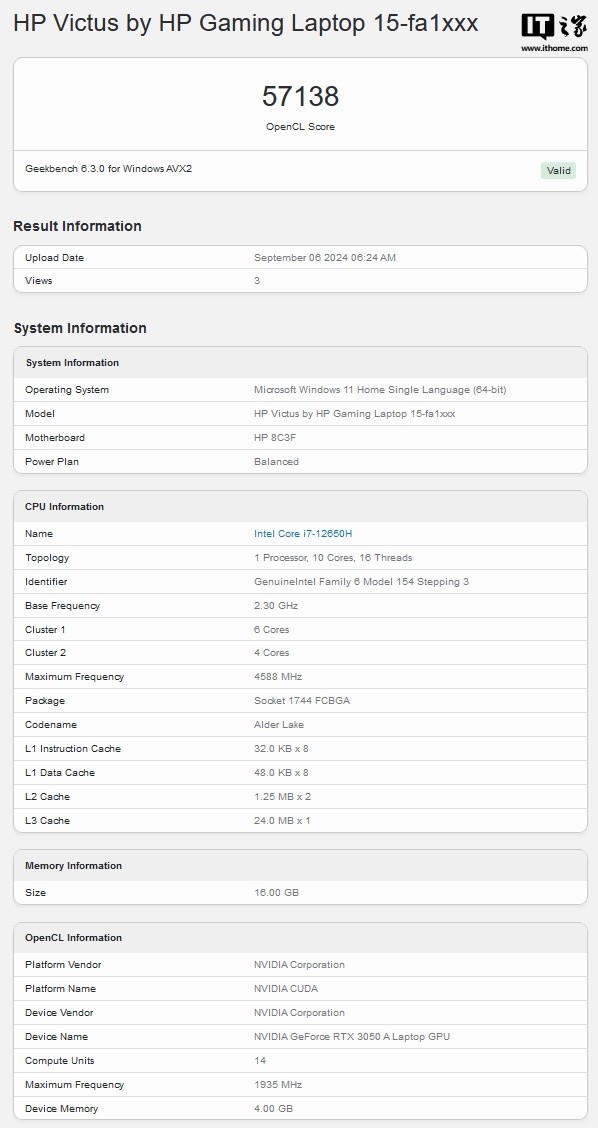598x1128 pixels.
Task: Select the Upload Date row
Action: (x=300, y=258)
